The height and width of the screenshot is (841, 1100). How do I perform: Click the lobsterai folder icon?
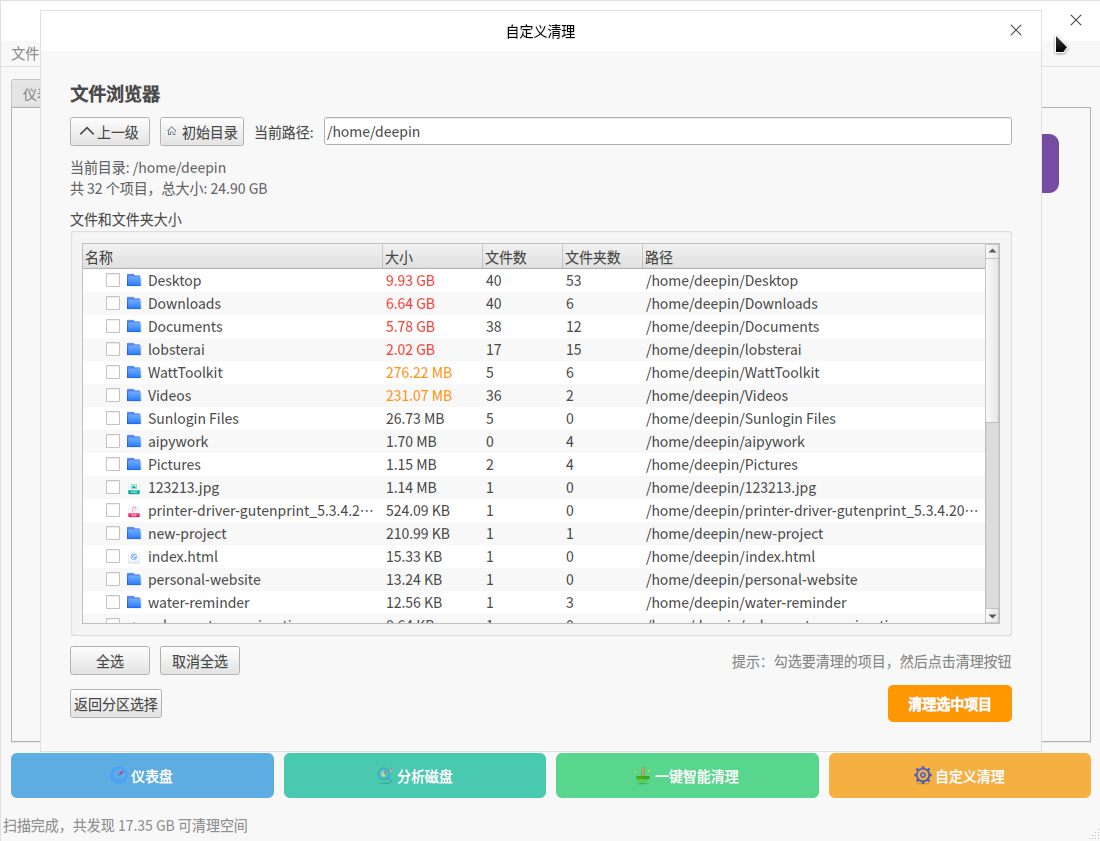click(134, 350)
